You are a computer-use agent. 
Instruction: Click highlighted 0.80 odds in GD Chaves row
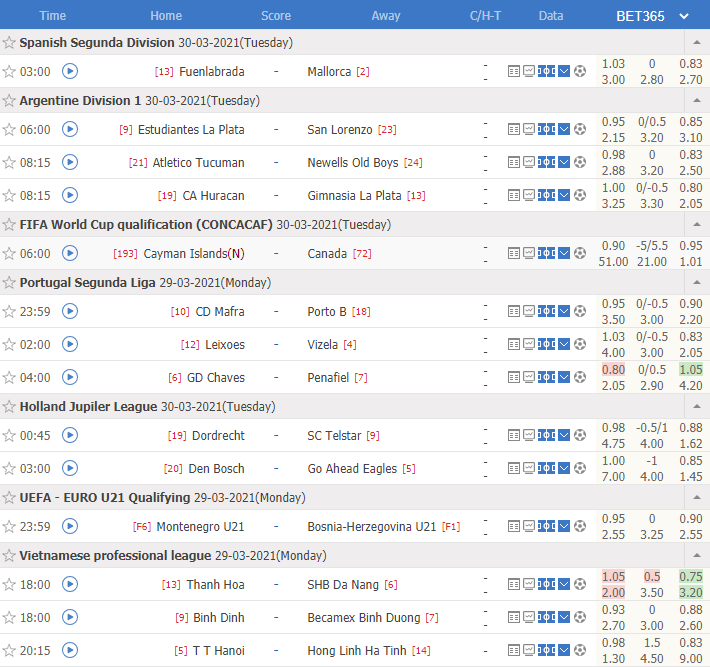pos(613,369)
